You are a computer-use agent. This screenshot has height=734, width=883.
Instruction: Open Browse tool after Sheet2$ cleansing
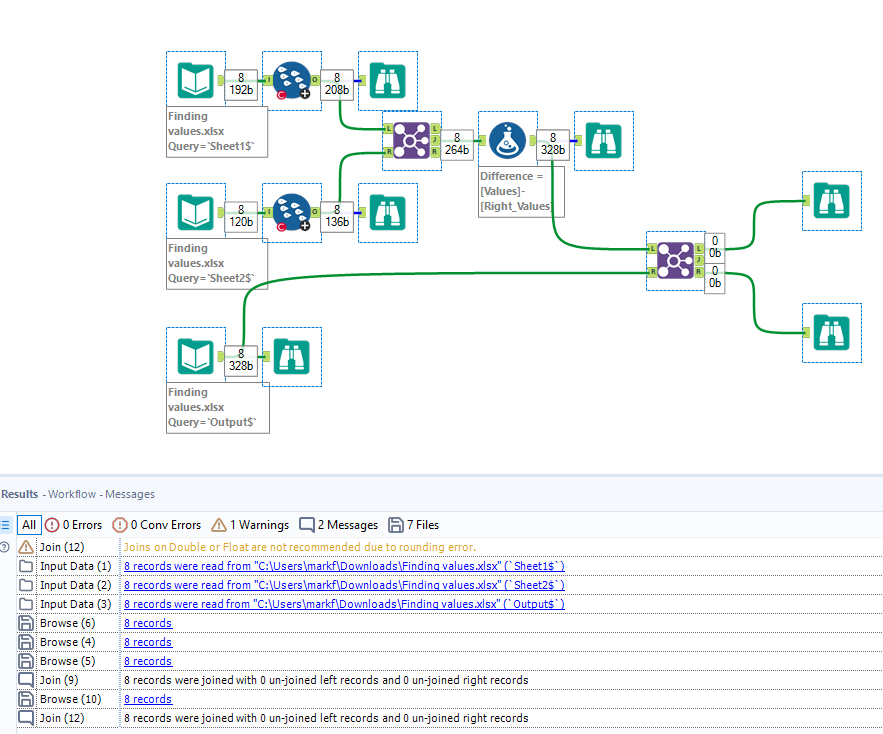tap(387, 212)
